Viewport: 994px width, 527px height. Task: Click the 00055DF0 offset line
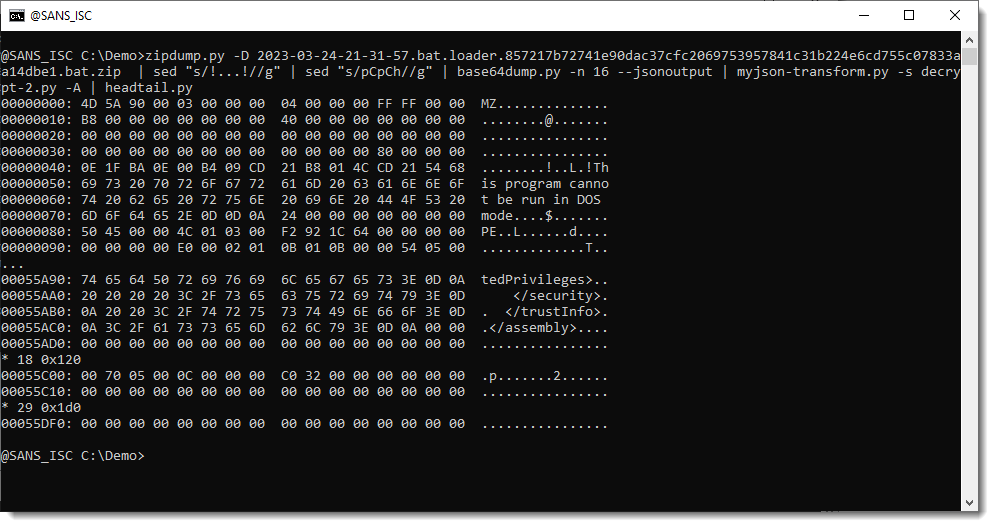(x=232, y=424)
